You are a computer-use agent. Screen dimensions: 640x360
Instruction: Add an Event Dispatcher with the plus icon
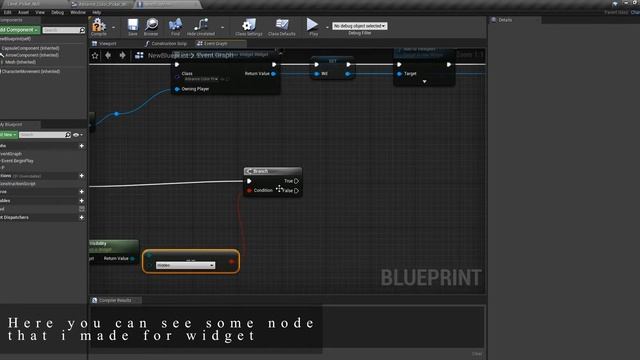coord(82,218)
